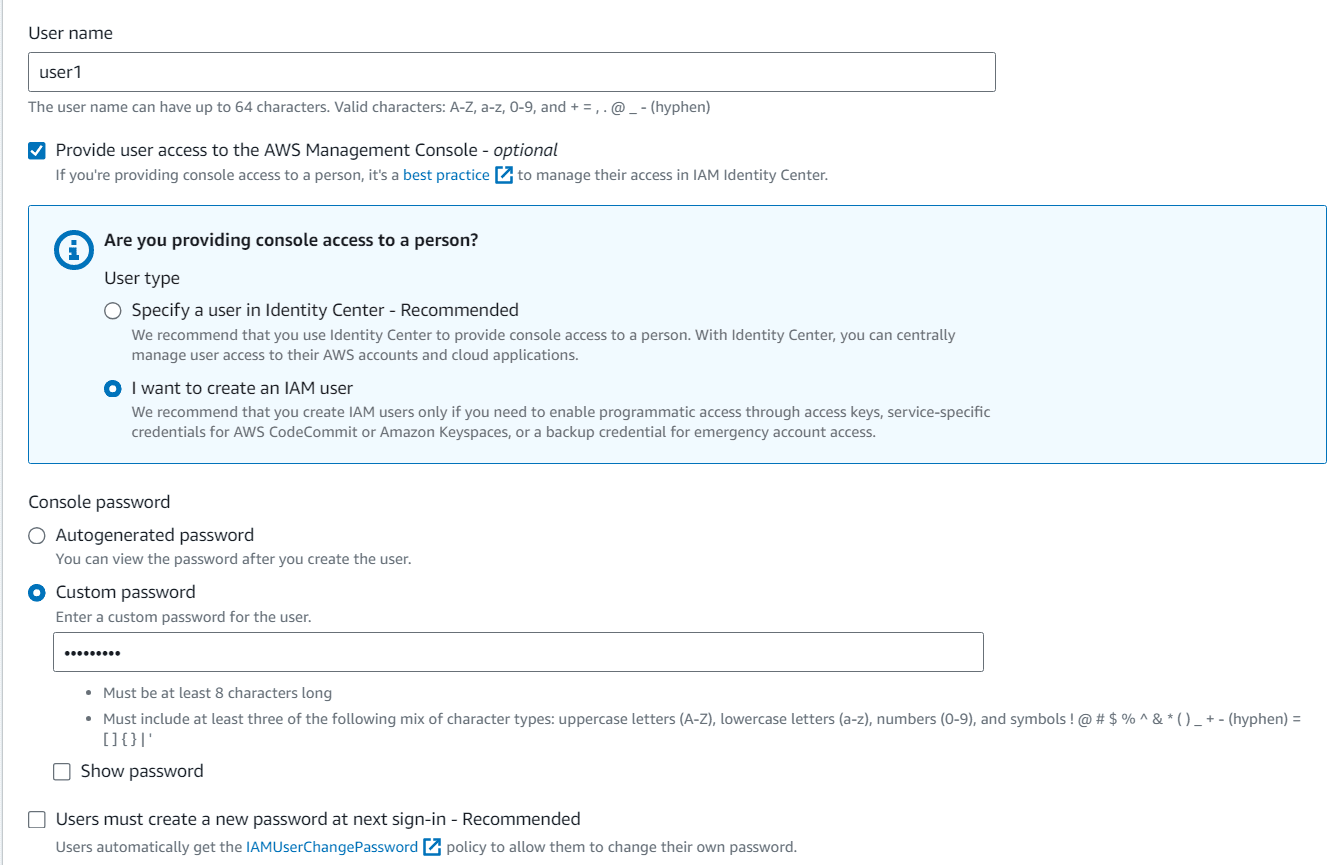This screenshot has height=865, width=1336.
Task: Open the best practice link
Action: pos(446,174)
